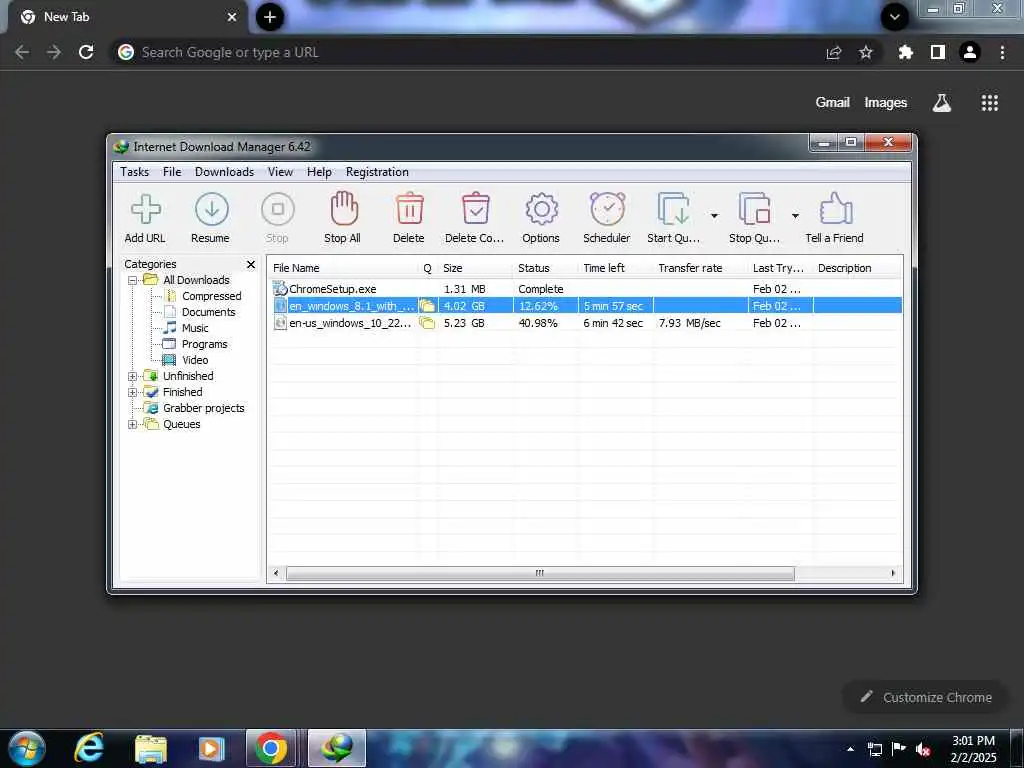Select Grabber projects in the tree

[204, 408]
